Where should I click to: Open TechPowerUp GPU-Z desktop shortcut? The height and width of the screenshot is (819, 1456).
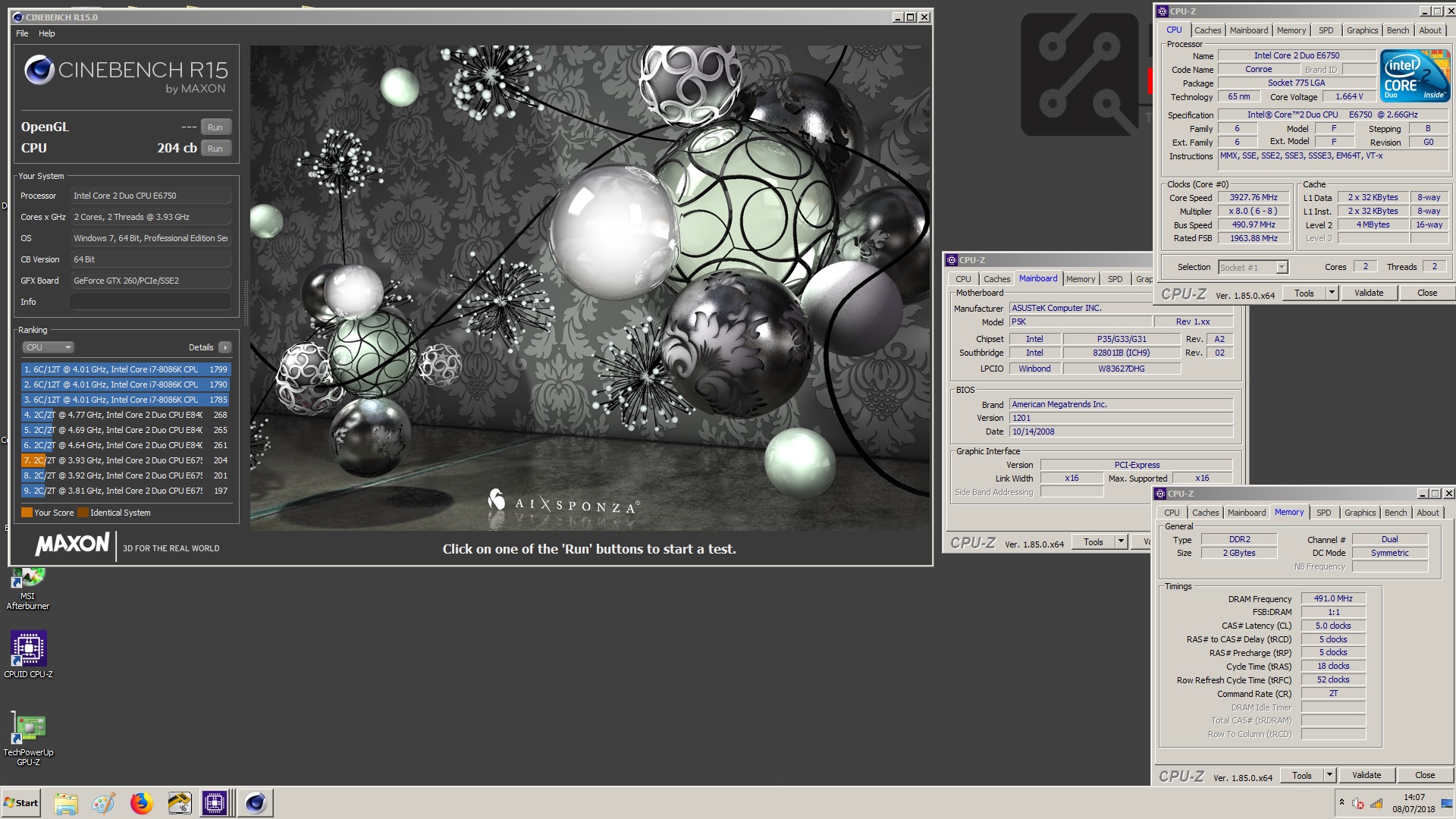coord(28,739)
